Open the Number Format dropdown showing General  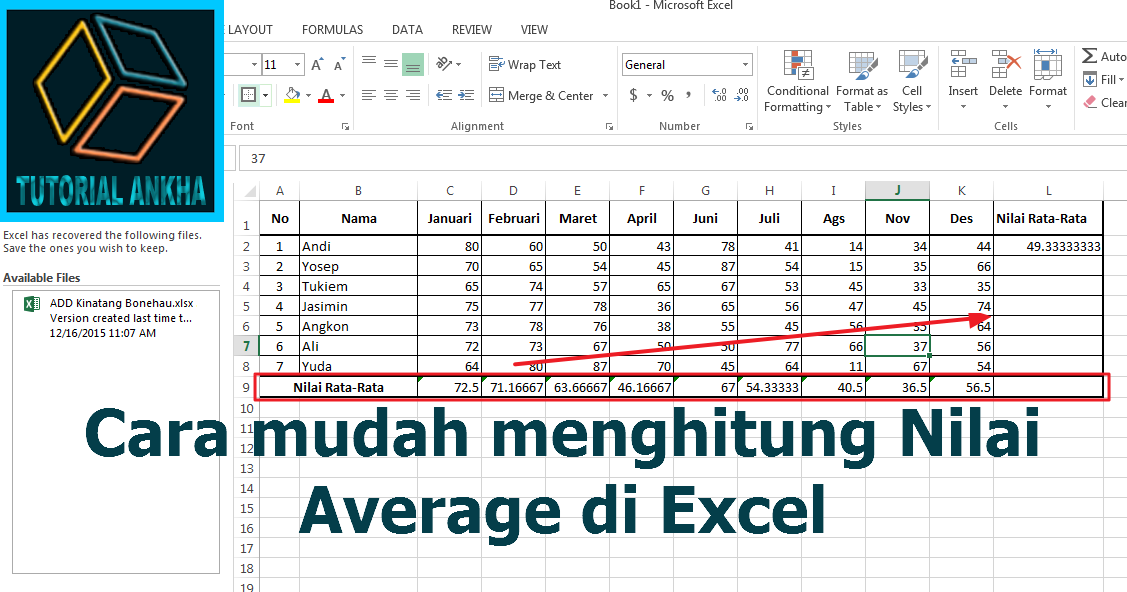click(x=685, y=64)
